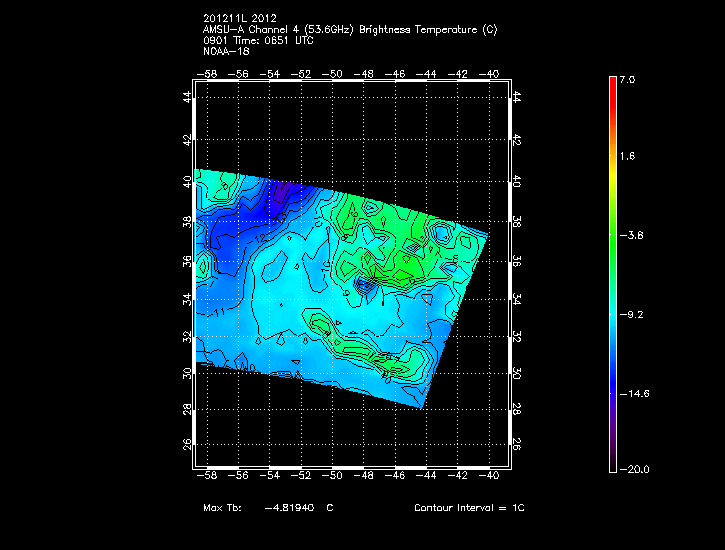Pick the dark purple section of color bar

click(x=612, y=440)
